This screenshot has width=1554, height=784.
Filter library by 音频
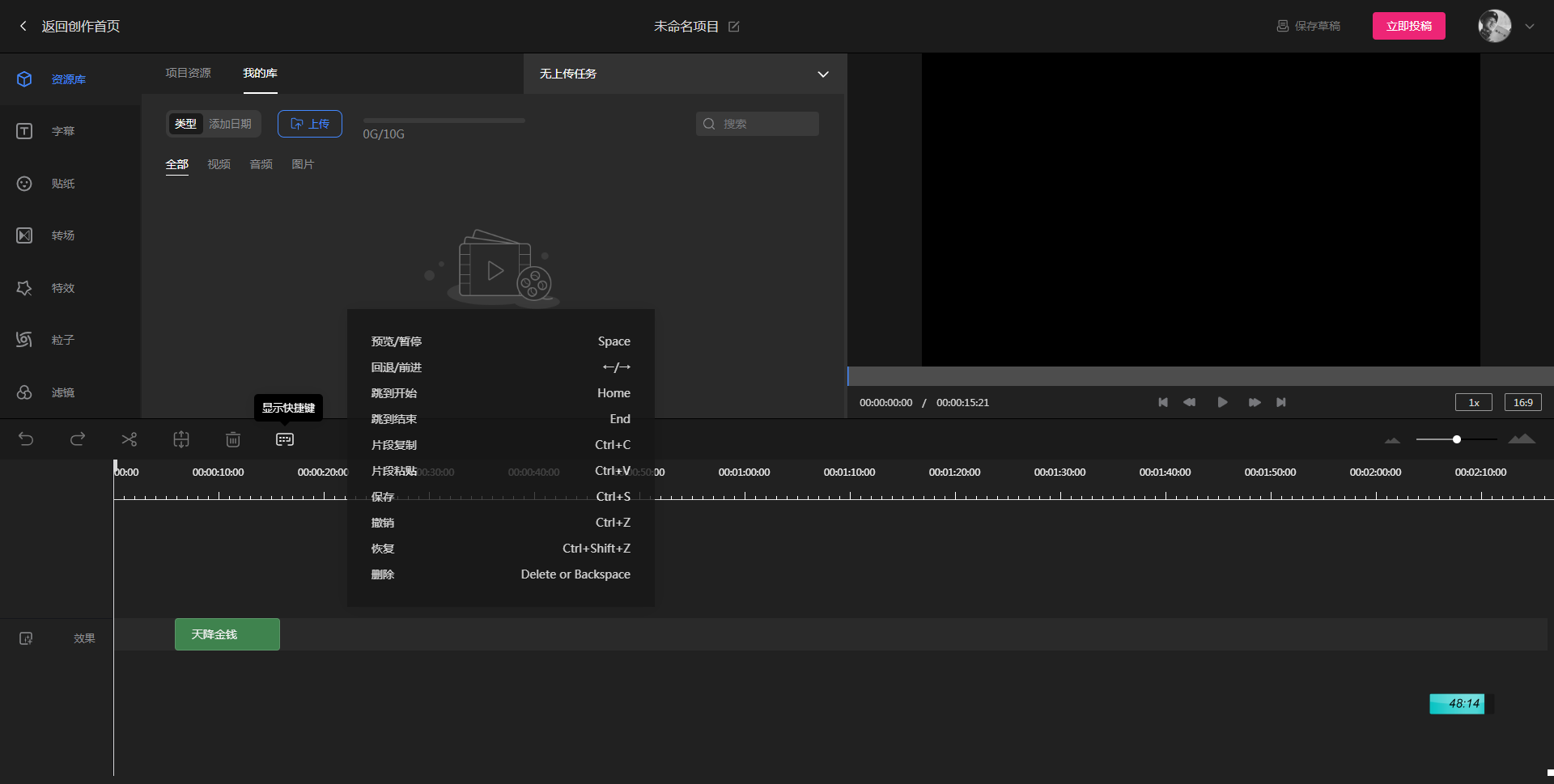(261, 164)
